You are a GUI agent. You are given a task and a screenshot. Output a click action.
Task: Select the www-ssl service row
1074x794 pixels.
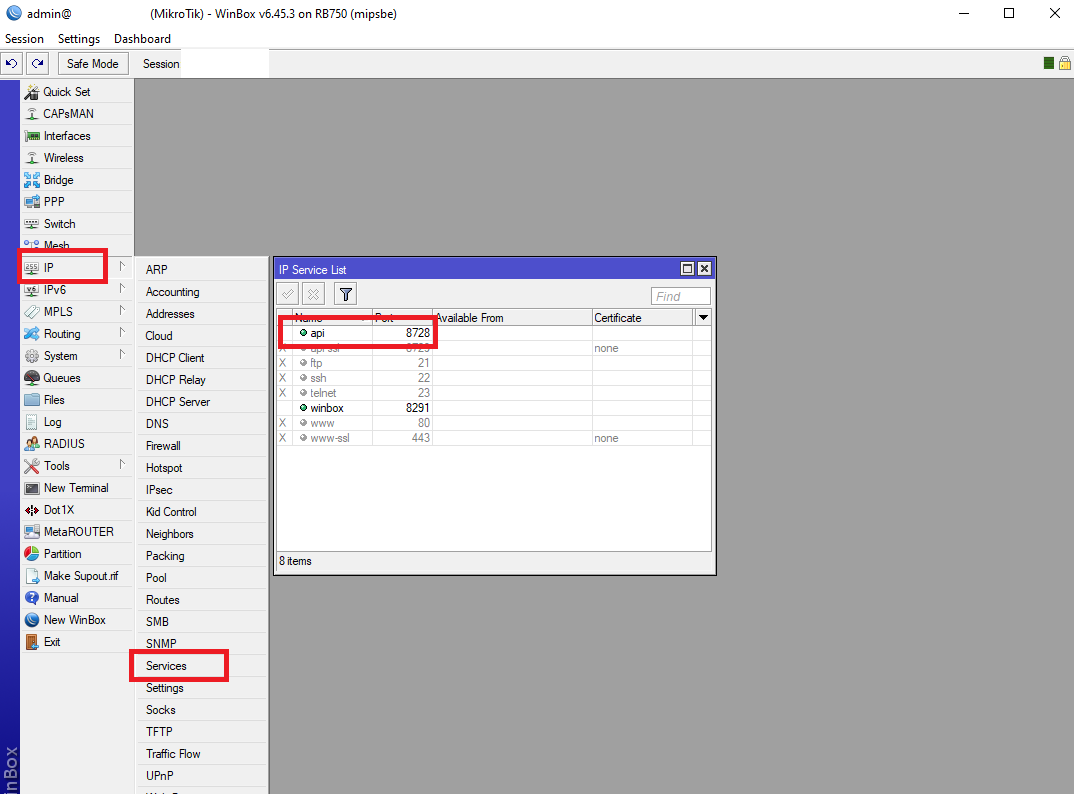494,438
